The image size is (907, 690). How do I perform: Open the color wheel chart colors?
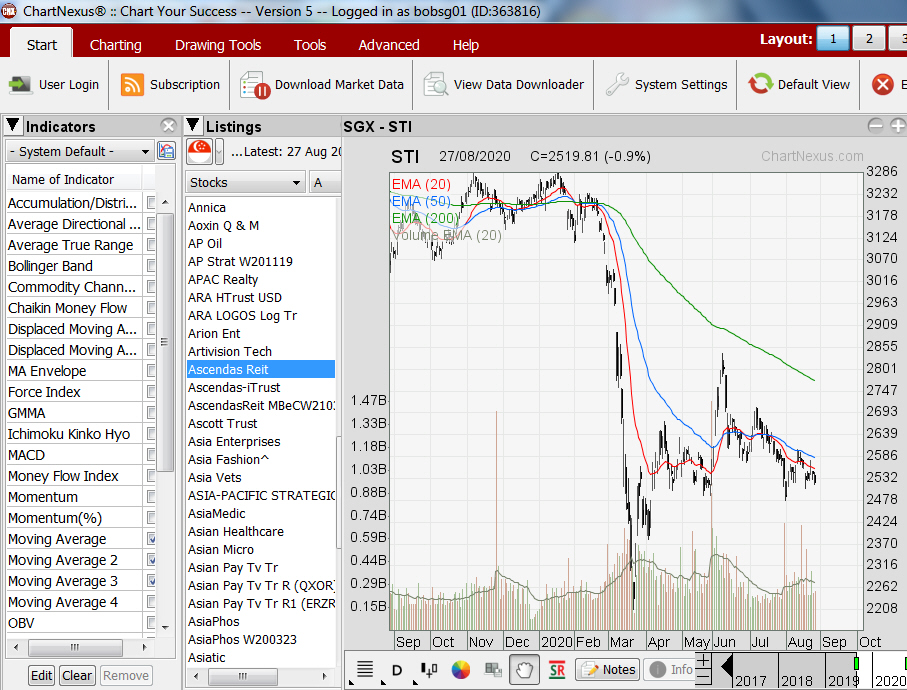460,670
